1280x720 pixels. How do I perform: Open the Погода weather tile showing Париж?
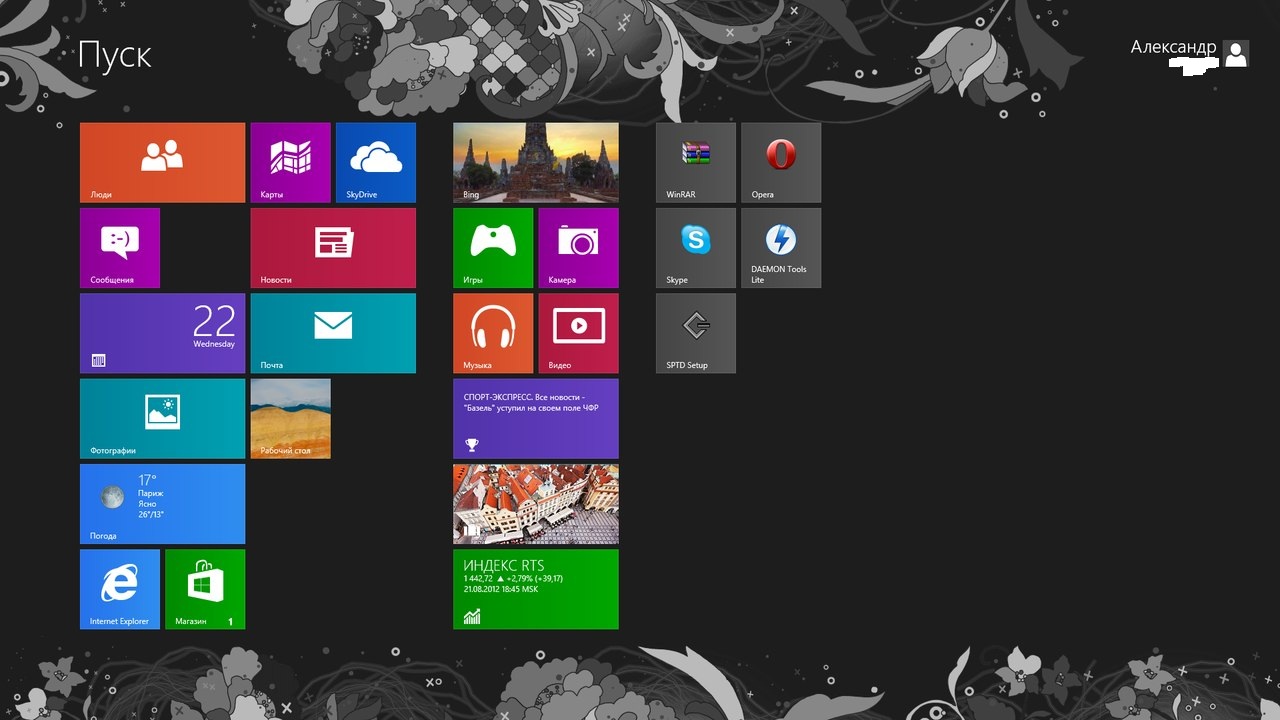162,503
